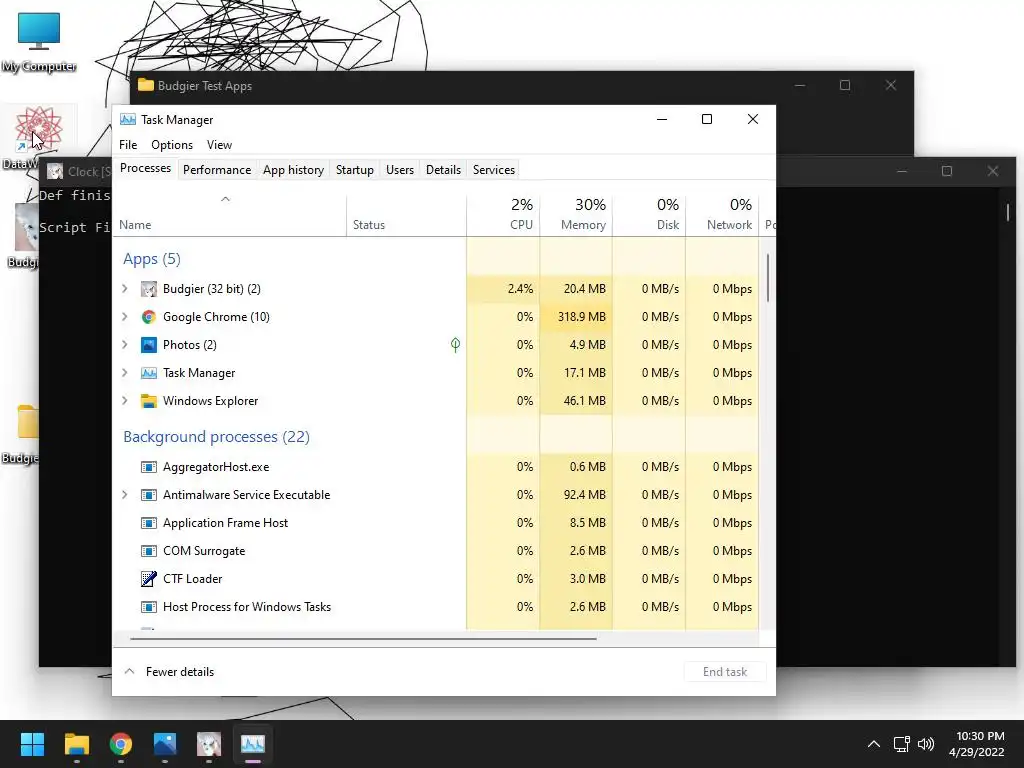Click the COM Surrogate process icon
The width and height of the screenshot is (1024, 768).
pyautogui.click(x=149, y=551)
